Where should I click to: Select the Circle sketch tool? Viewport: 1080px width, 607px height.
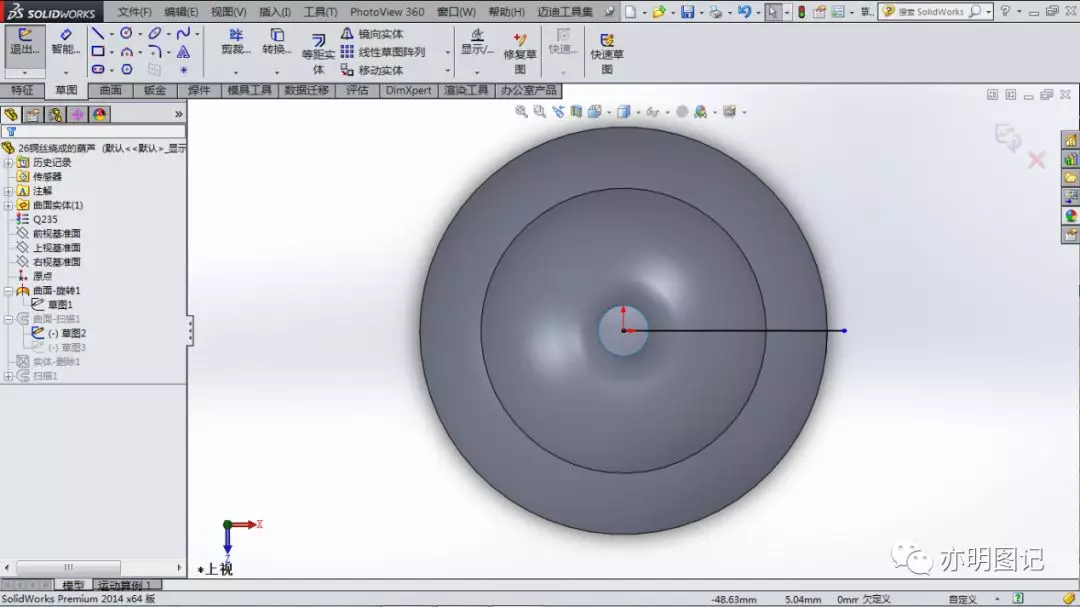(126, 33)
